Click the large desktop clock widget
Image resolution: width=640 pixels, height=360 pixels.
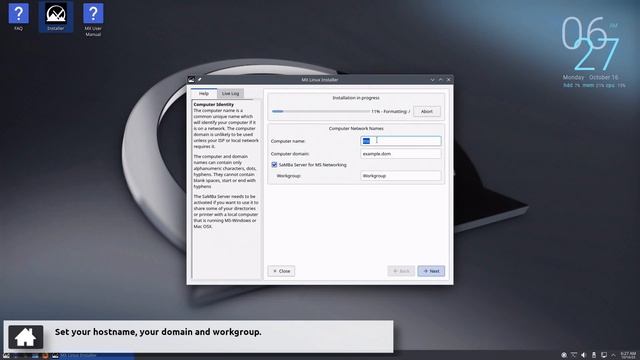pos(591,43)
